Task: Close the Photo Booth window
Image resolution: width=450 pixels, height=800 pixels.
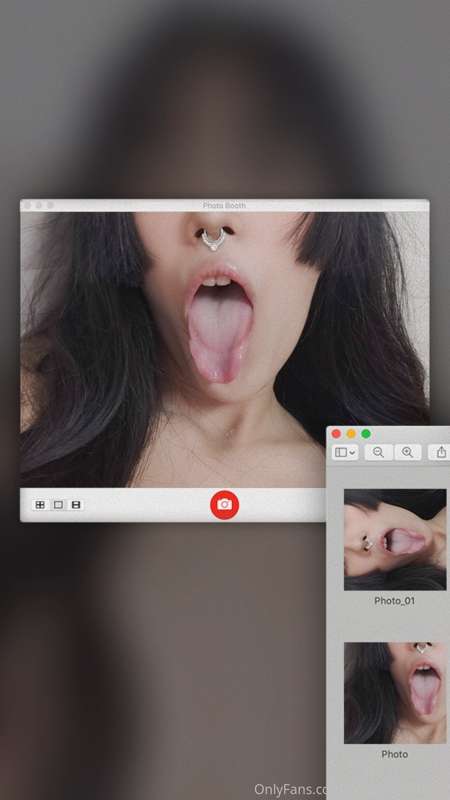Action: [28, 205]
